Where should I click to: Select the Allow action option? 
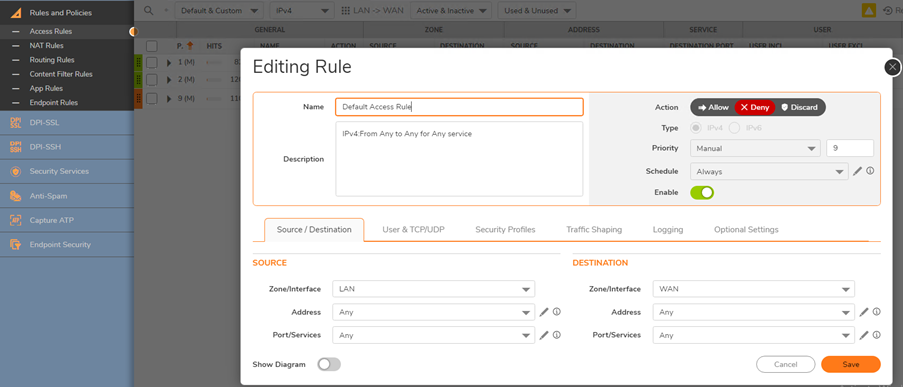click(x=713, y=107)
